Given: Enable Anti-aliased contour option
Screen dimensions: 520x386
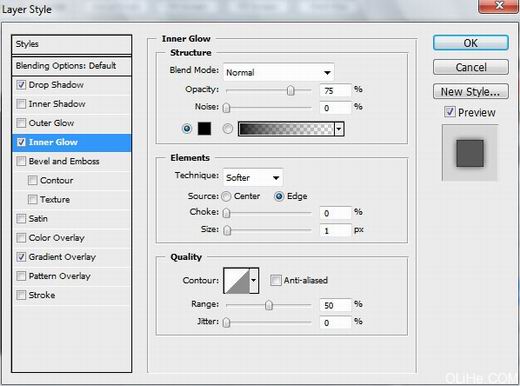Looking at the screenshot, I should click(276, 280).
